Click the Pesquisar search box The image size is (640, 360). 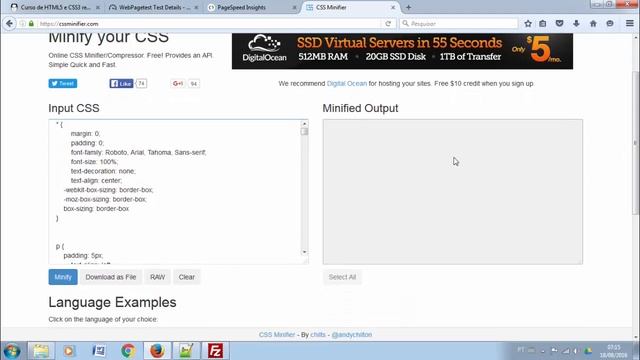[x=459, y=24]
